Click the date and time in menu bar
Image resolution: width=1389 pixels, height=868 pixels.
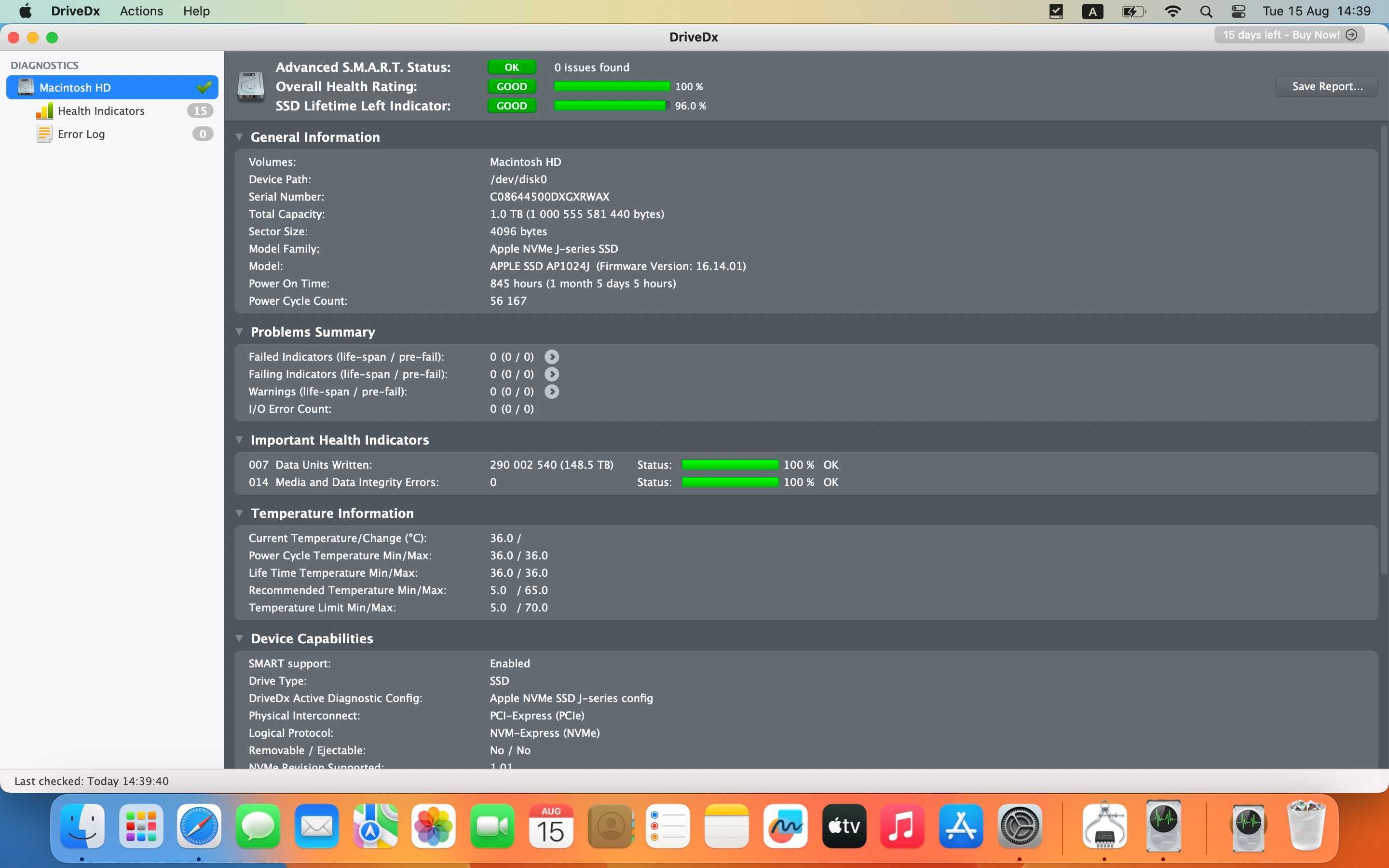click(x=1316, y=11)
